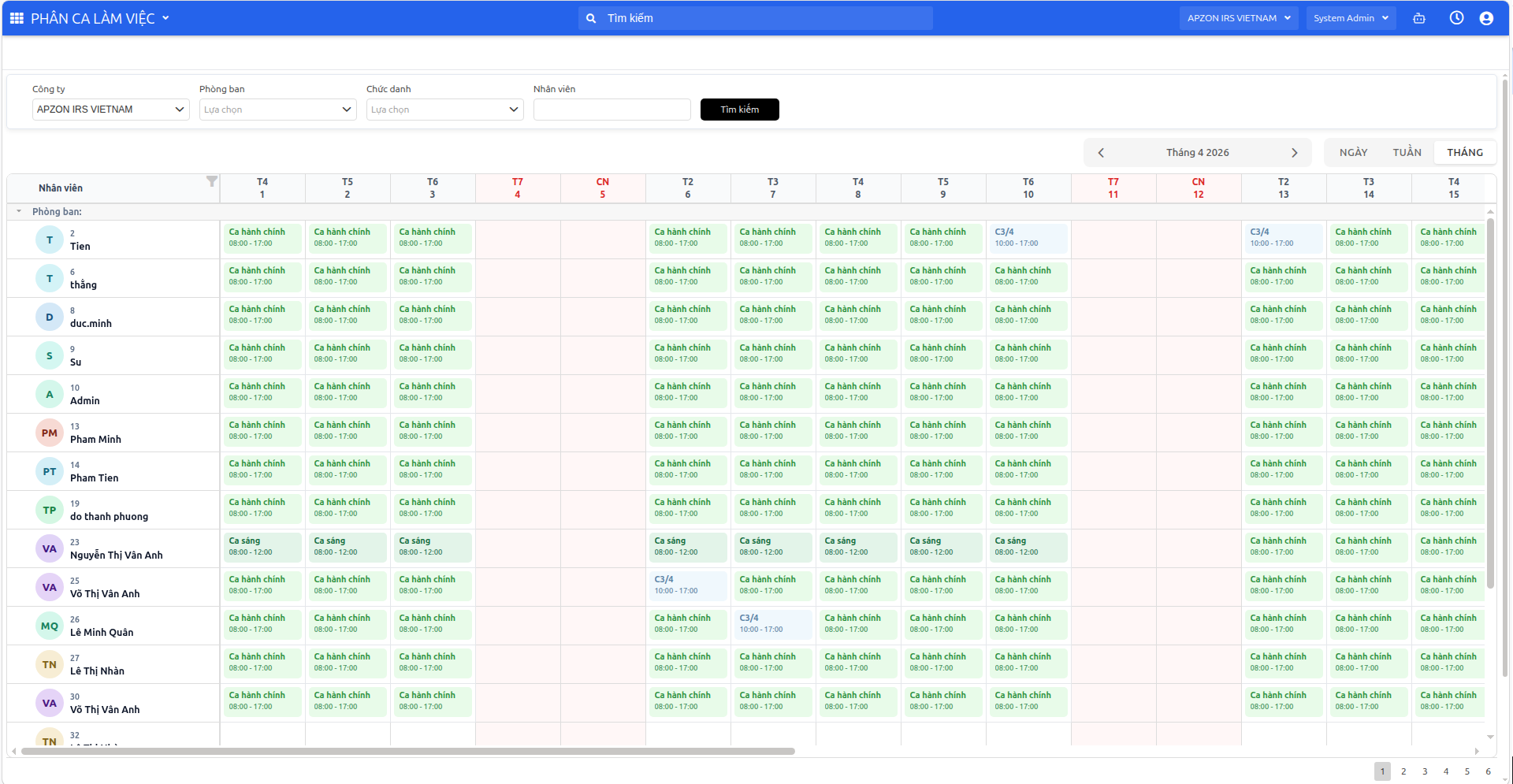The width and height of the screenshot is (1513, 784).
Task: Click avatar A of Admin
Action: [50, 394]
